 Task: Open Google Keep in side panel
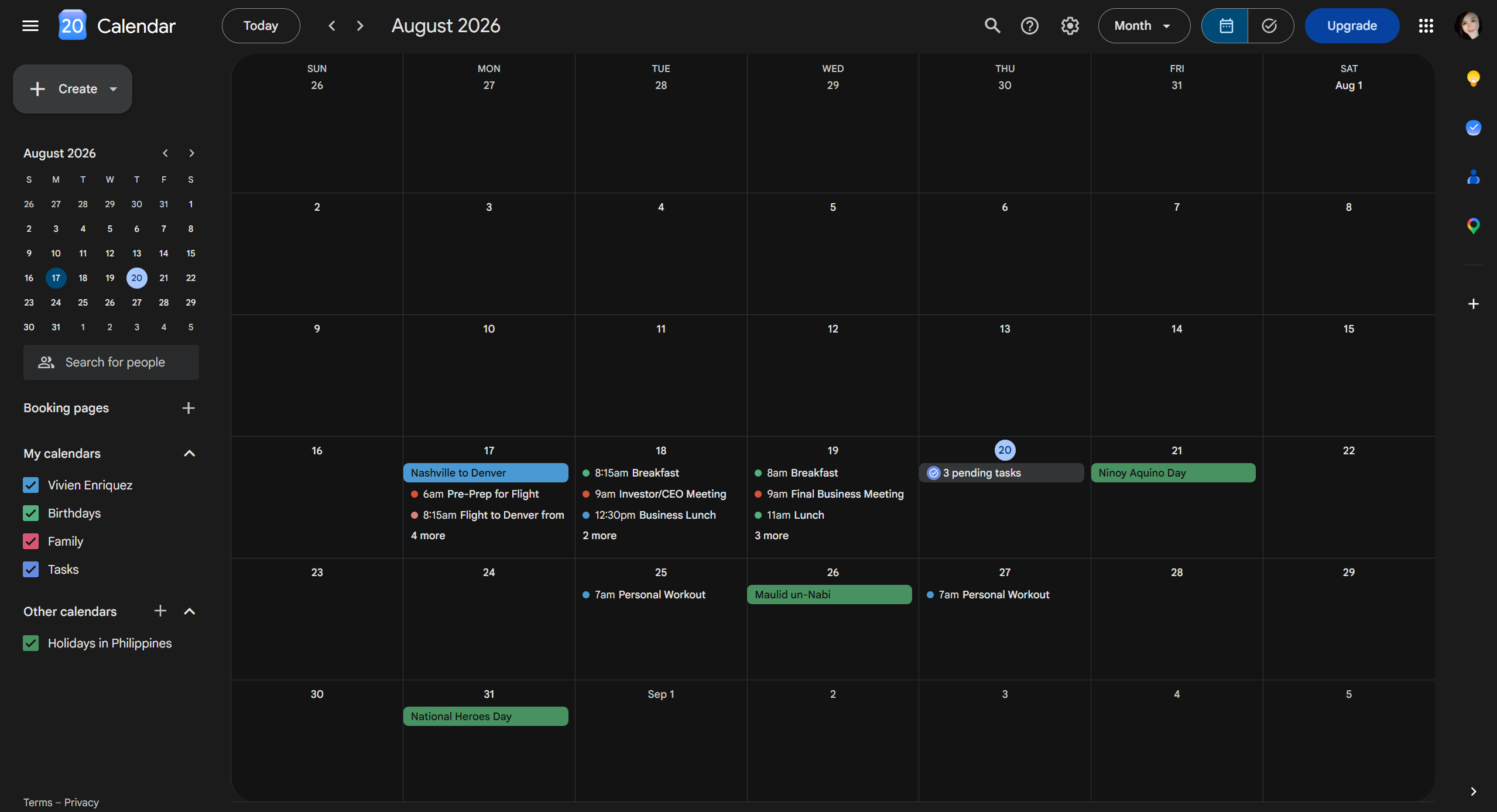[1474, 78]
